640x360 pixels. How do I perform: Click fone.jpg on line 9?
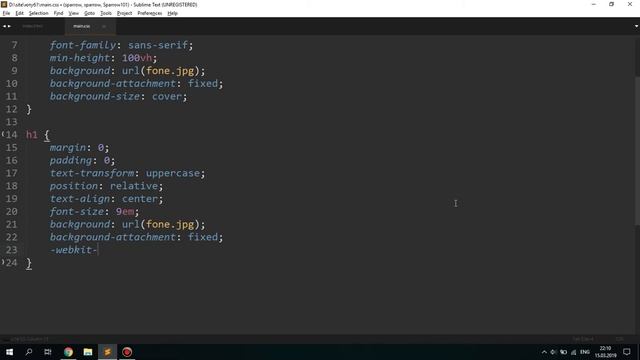click(x=170, y=71)
